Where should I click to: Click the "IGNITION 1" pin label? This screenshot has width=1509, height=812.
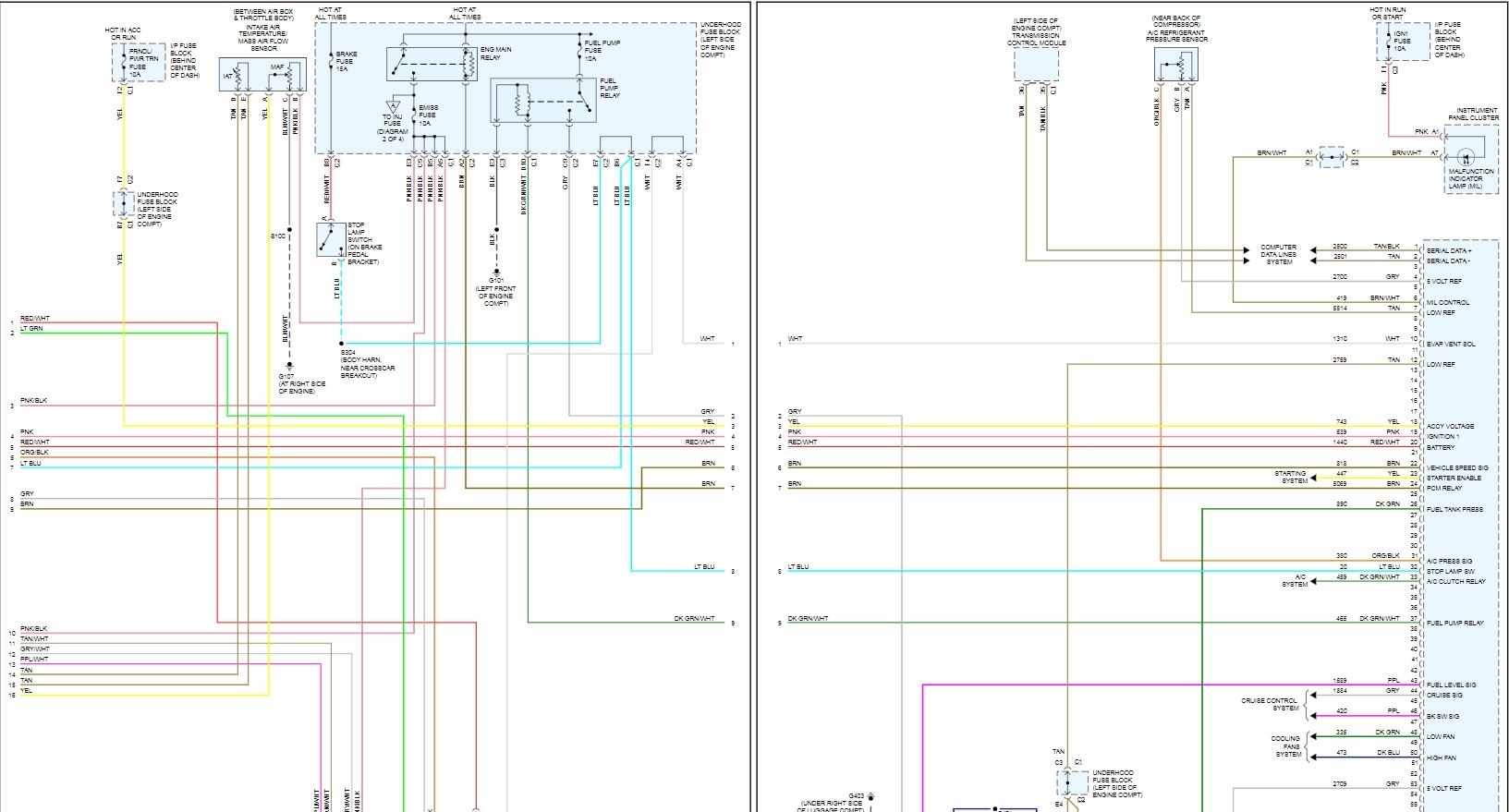(x=1442, y=437)
